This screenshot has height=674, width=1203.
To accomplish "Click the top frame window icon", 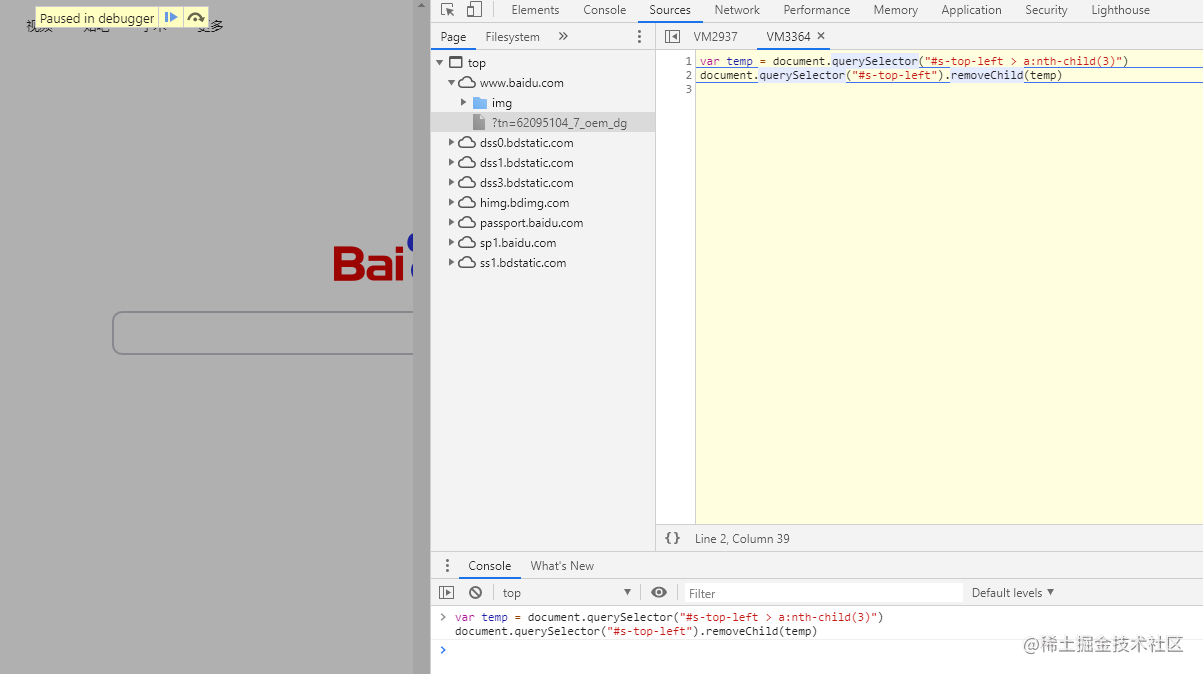I will [x=456, y=63].
